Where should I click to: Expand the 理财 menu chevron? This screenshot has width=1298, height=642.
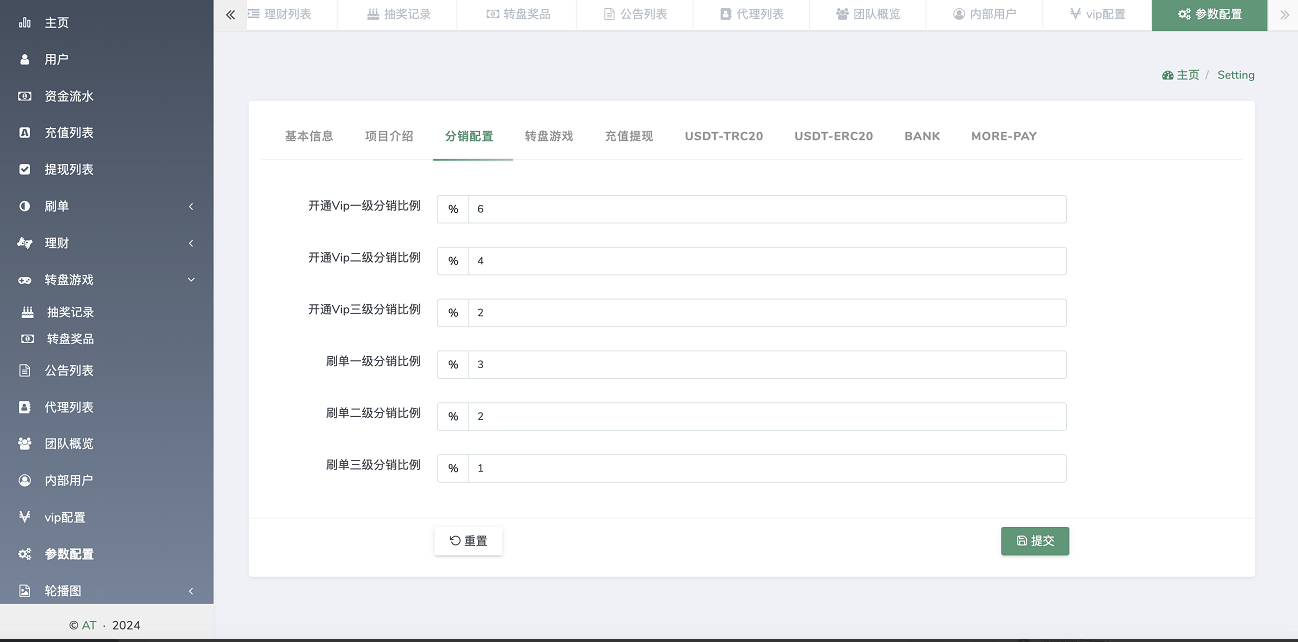[191, 243]
